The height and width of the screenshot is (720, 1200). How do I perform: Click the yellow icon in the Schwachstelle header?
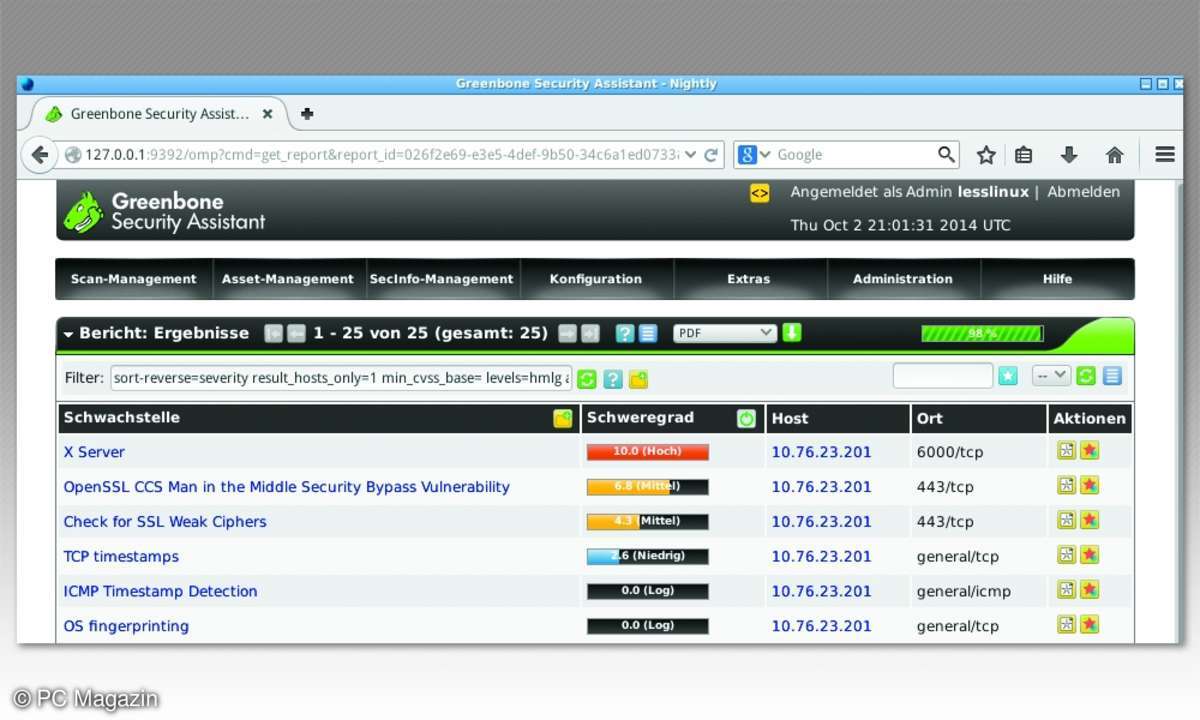pyautogui.click(x=563, y=418)
